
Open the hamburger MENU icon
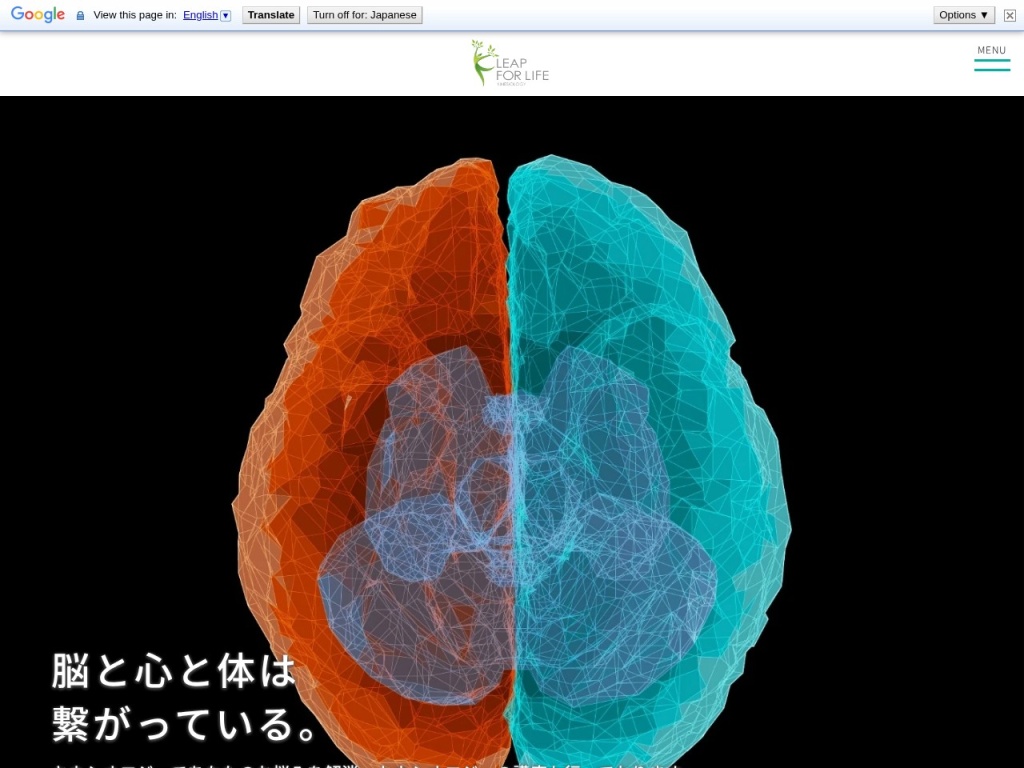(992, 65)
